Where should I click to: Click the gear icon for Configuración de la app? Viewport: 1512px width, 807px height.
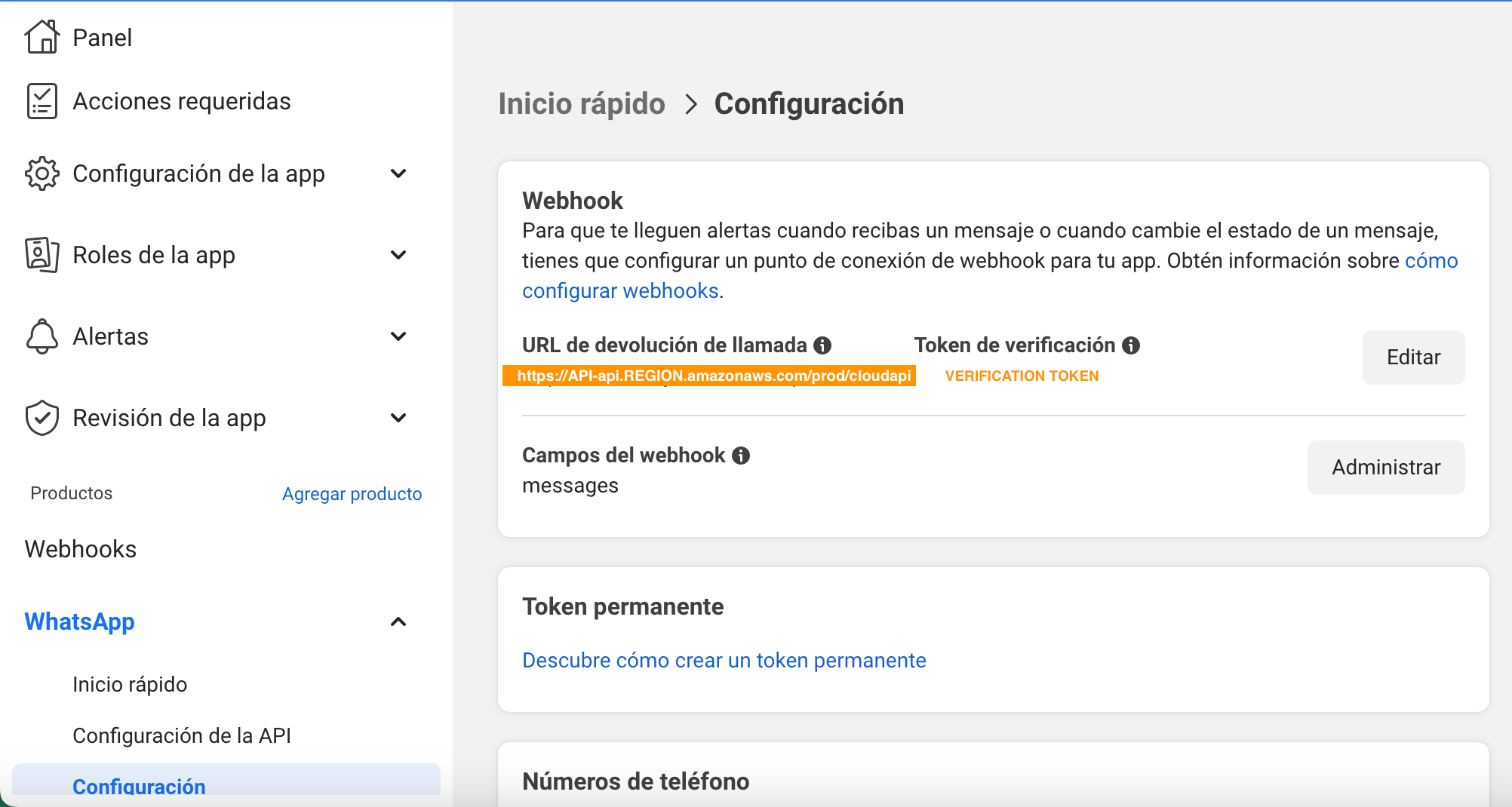[x=42, y=173]
